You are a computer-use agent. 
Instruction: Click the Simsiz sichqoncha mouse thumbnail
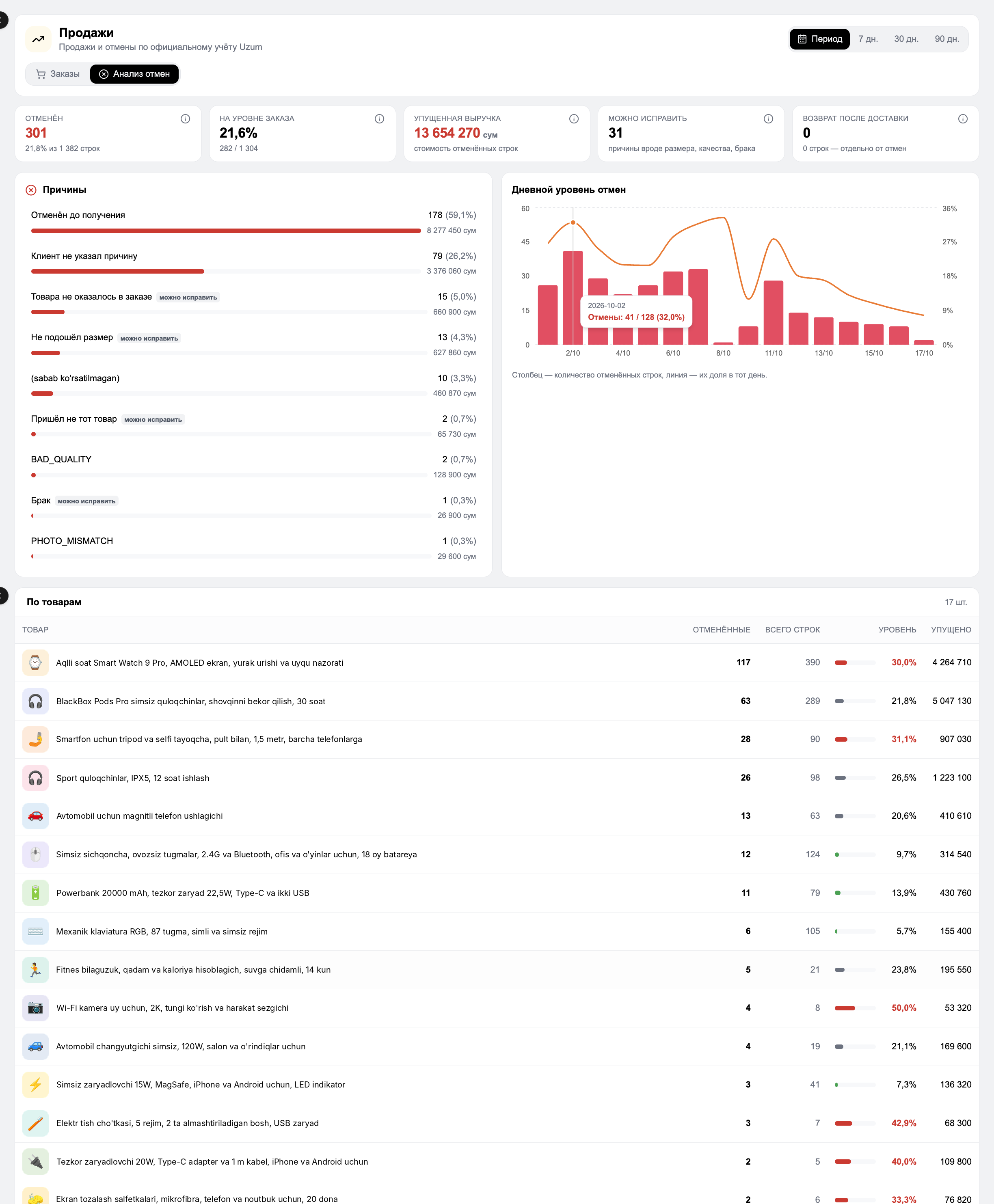pos(35,854)
